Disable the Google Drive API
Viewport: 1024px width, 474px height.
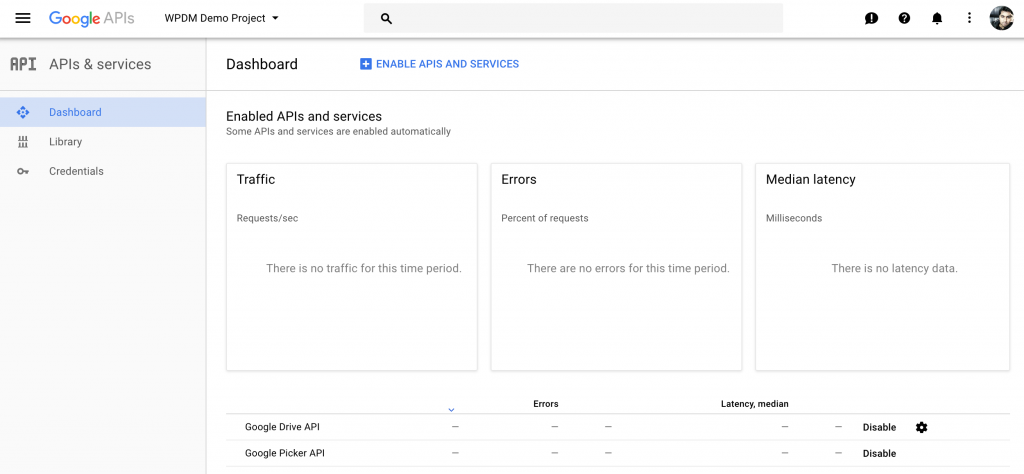[879, 427]
